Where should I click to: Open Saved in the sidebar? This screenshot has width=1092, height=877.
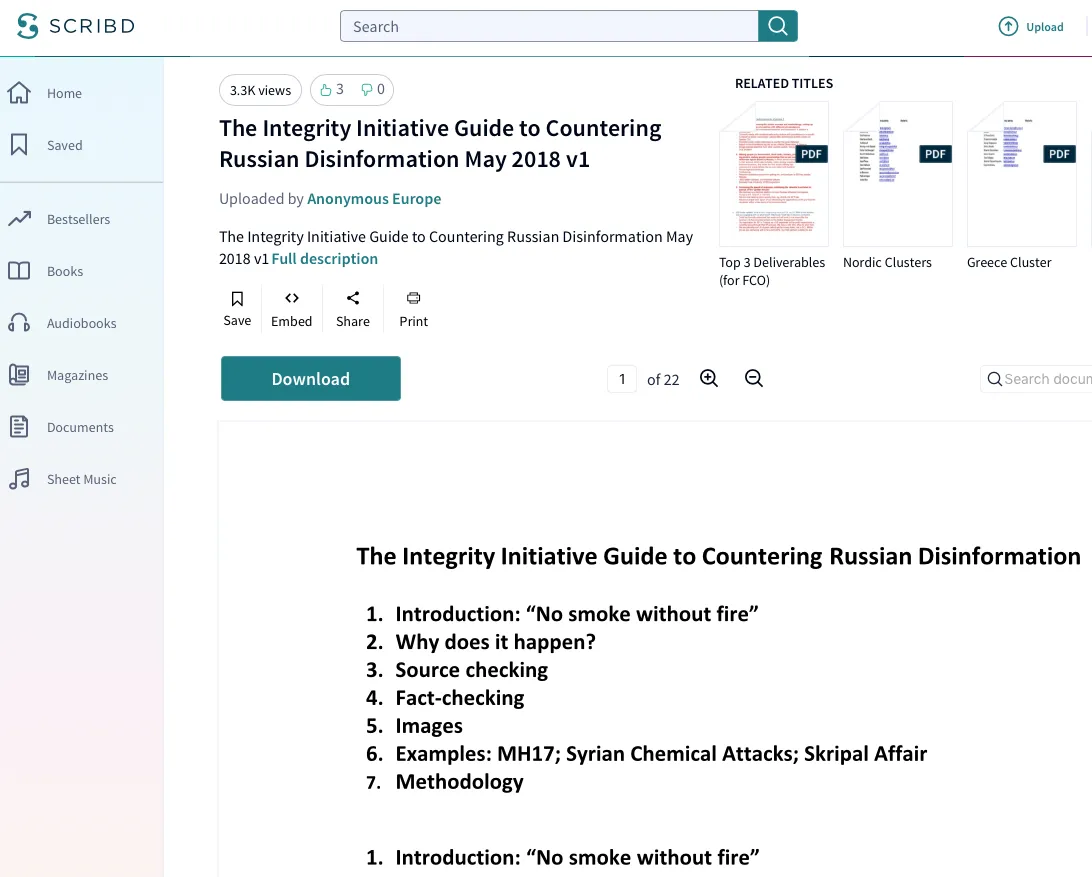65,146
